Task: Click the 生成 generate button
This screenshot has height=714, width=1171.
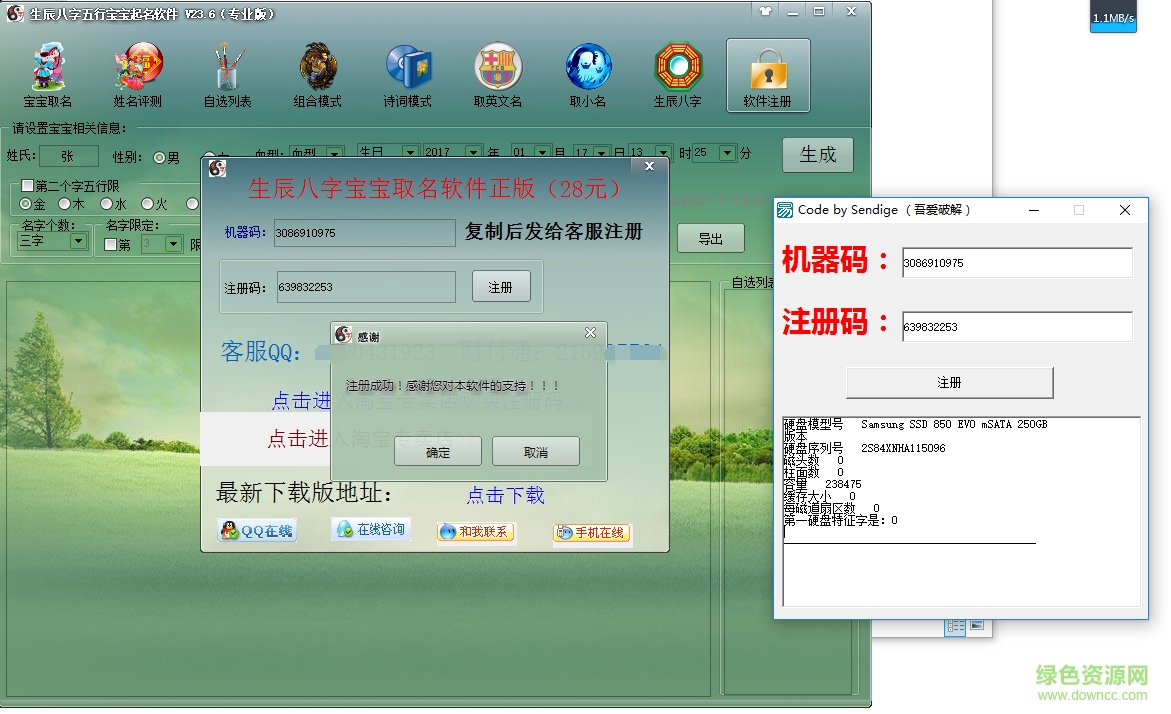Action: [818, 155]
